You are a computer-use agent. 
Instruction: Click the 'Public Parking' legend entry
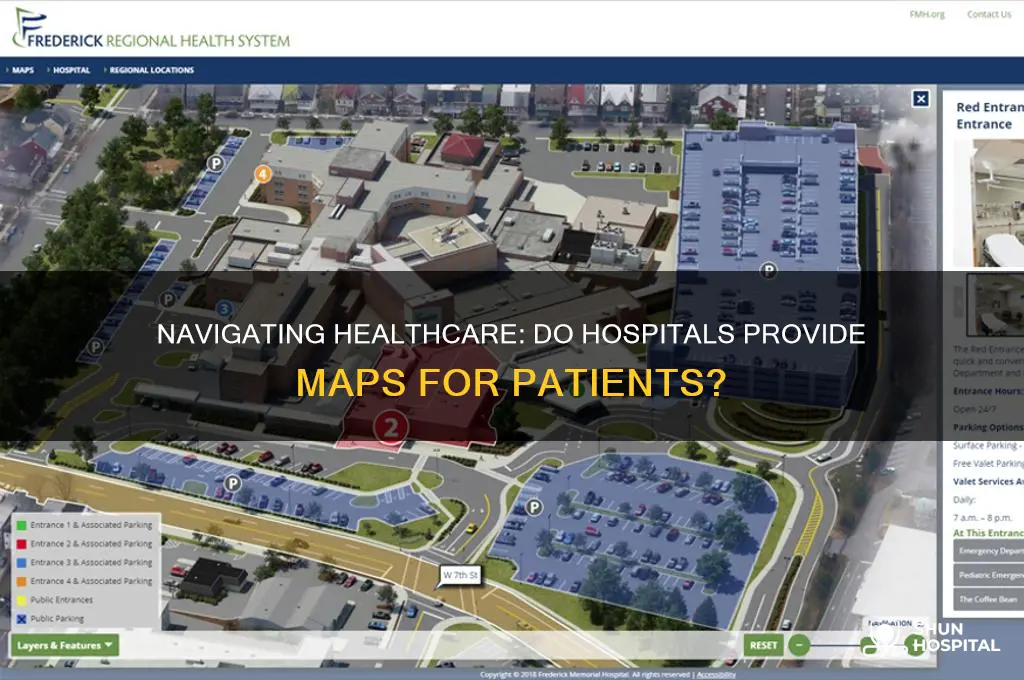click(50, 619)
